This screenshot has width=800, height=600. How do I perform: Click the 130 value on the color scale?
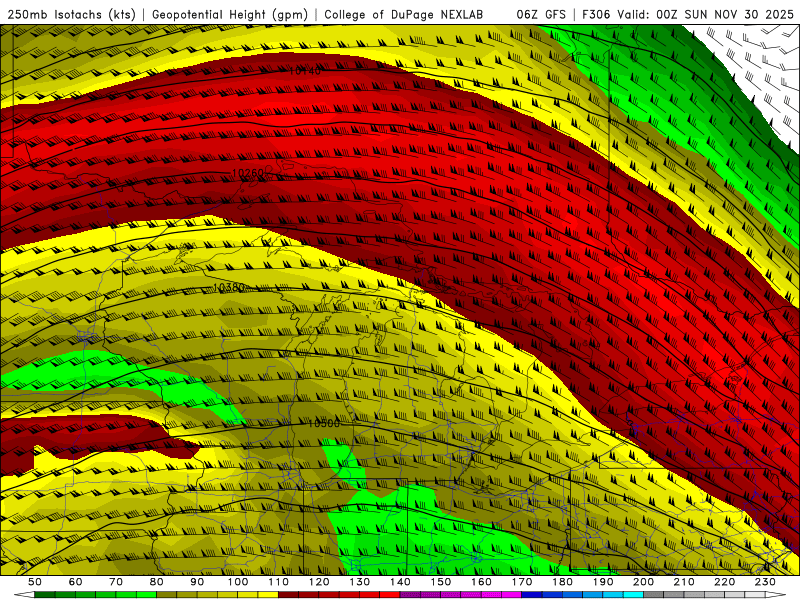coord(360,582)
